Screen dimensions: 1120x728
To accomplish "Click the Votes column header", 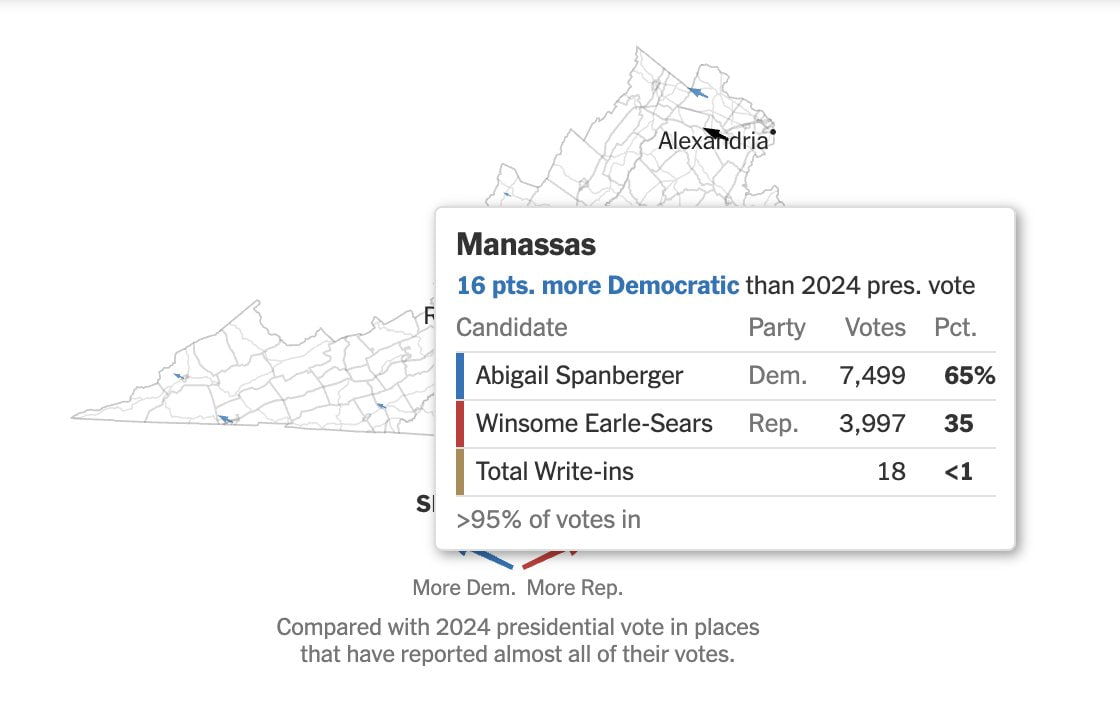I will point(875,328).
